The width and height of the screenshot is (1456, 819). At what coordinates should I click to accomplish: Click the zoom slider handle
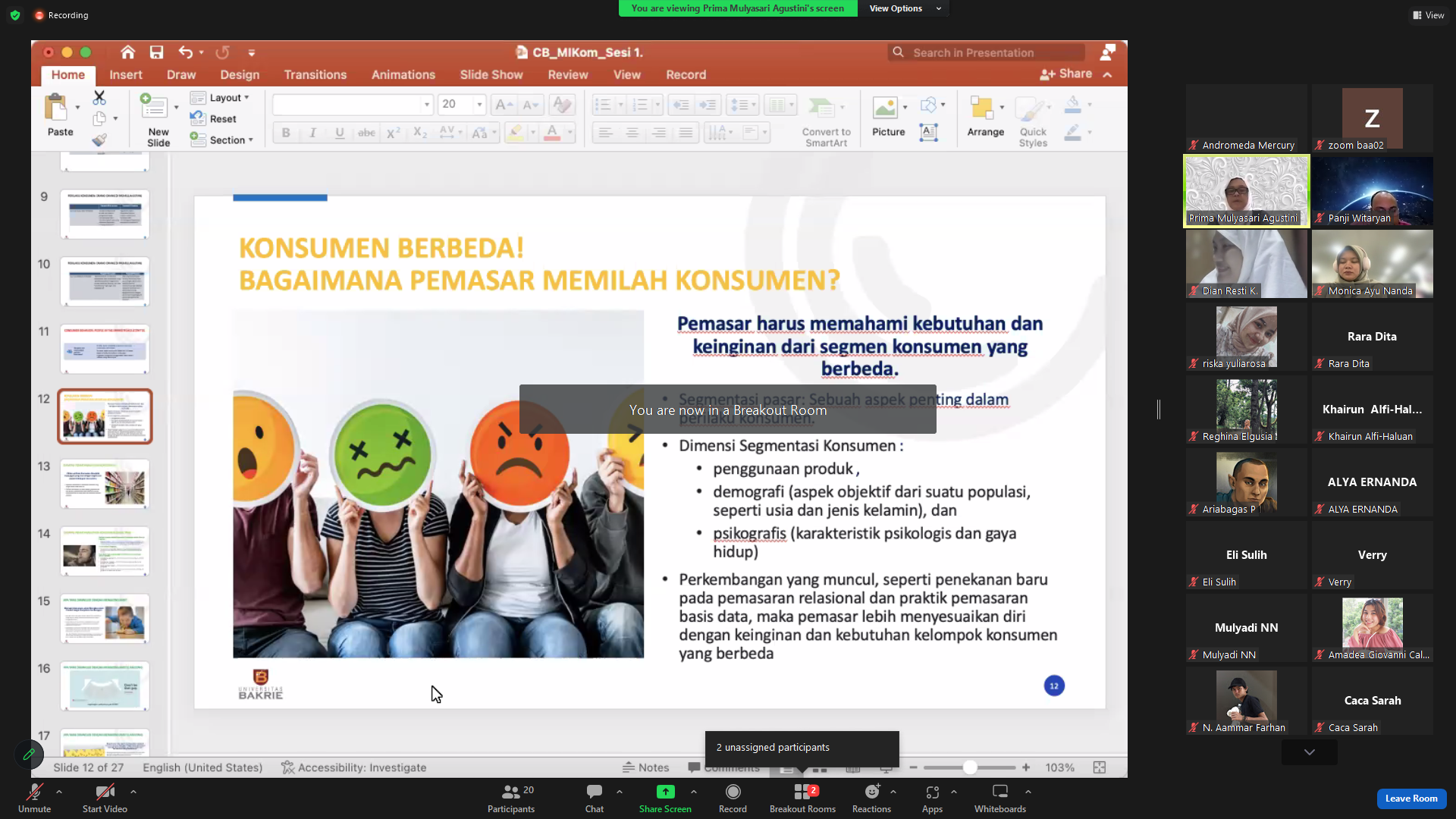[970, 767]
